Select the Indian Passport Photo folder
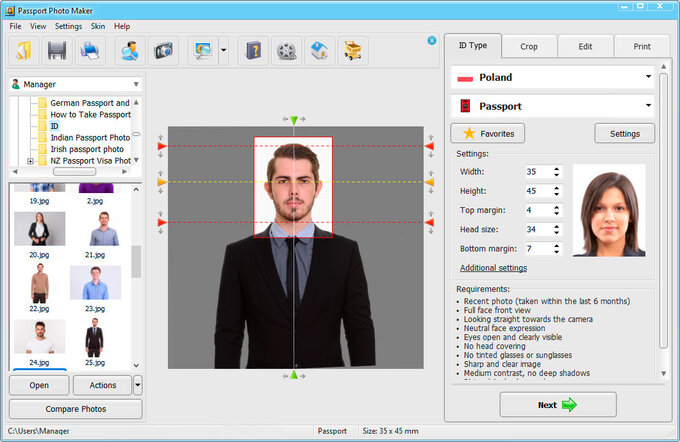The image size is (680, 442). (90, 138)
